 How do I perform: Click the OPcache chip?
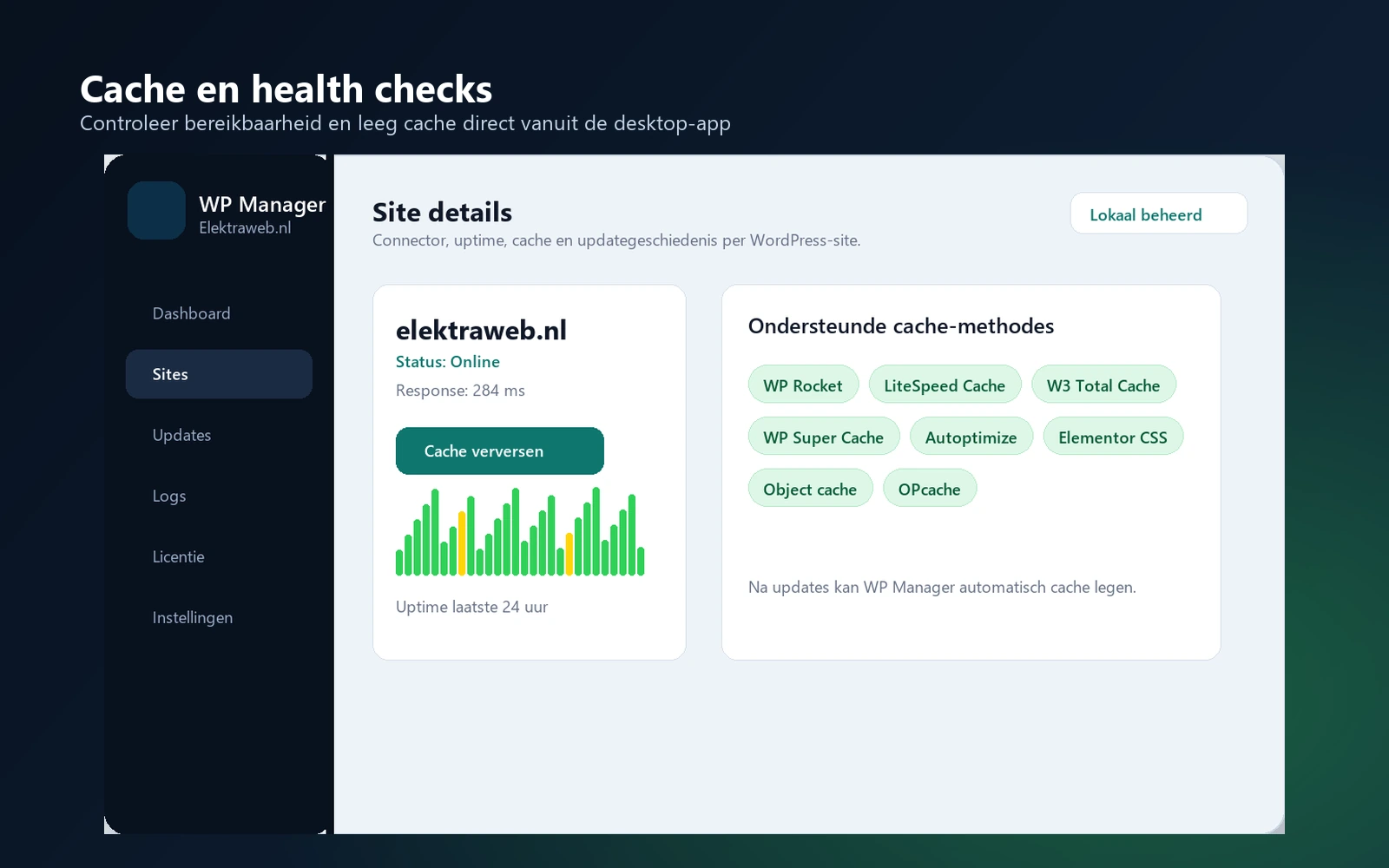(930, 489)
